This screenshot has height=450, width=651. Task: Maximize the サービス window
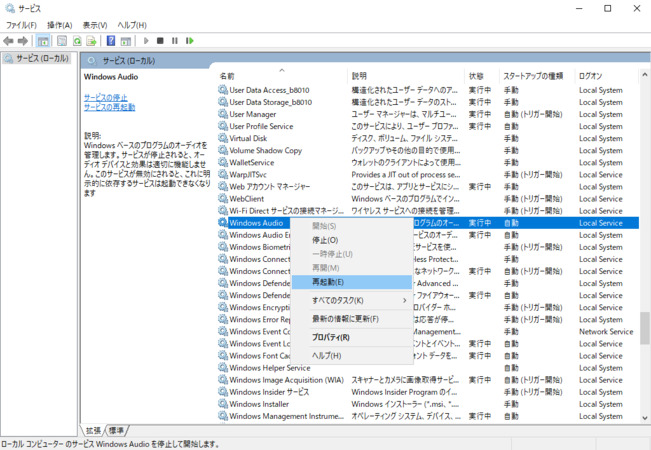tap(607, 8)
